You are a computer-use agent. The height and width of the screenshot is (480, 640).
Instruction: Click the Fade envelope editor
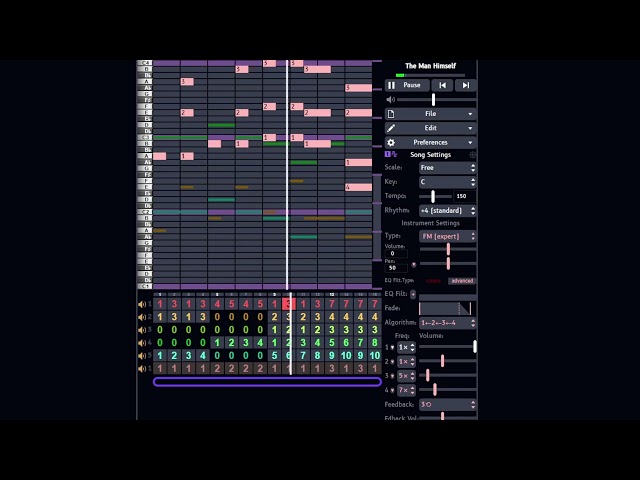pos(445,308)
